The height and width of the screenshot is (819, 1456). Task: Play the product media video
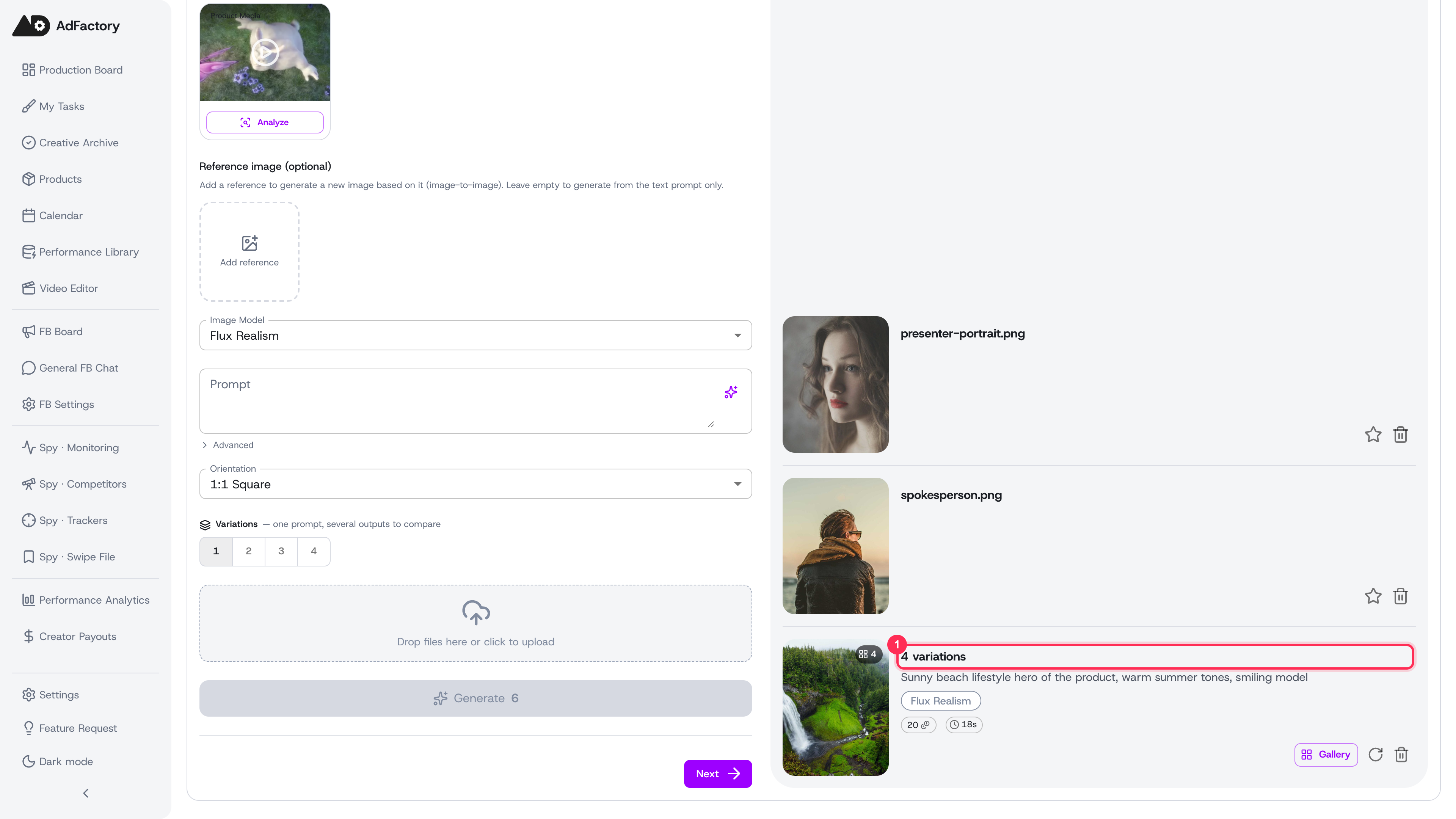coord(265,52)
